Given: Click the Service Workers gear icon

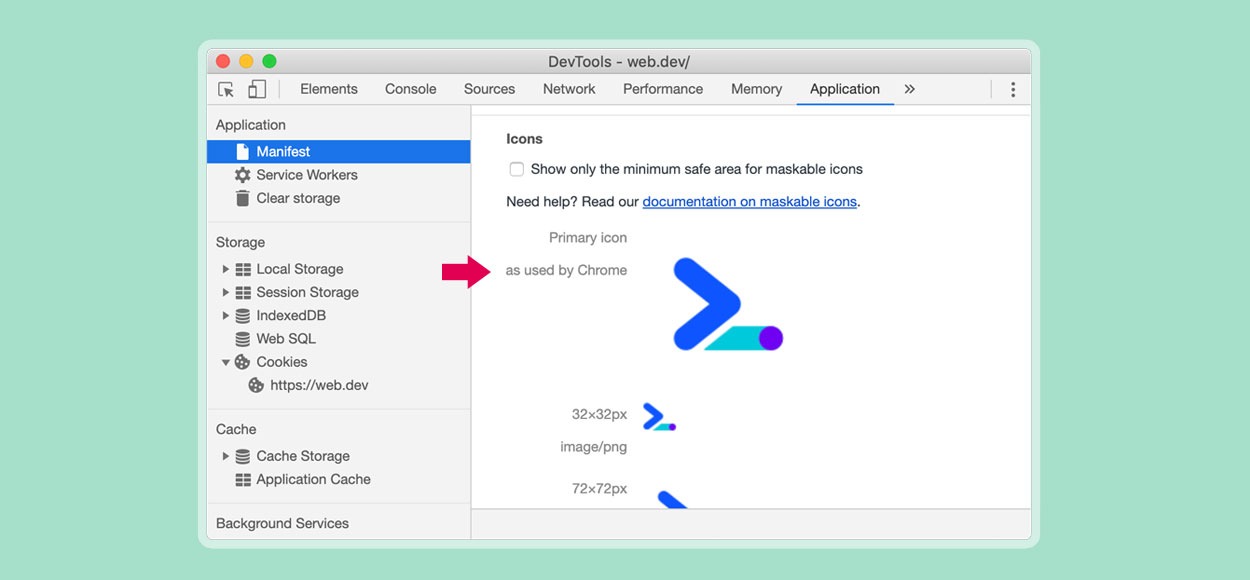Looking at the screenshot, I should coord(242,175).
